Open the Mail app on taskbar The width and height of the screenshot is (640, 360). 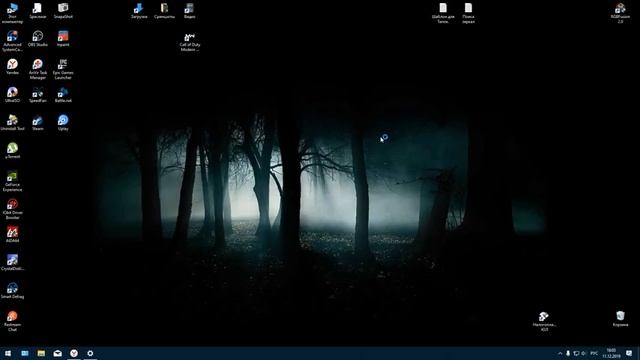(x=58, y=353)
